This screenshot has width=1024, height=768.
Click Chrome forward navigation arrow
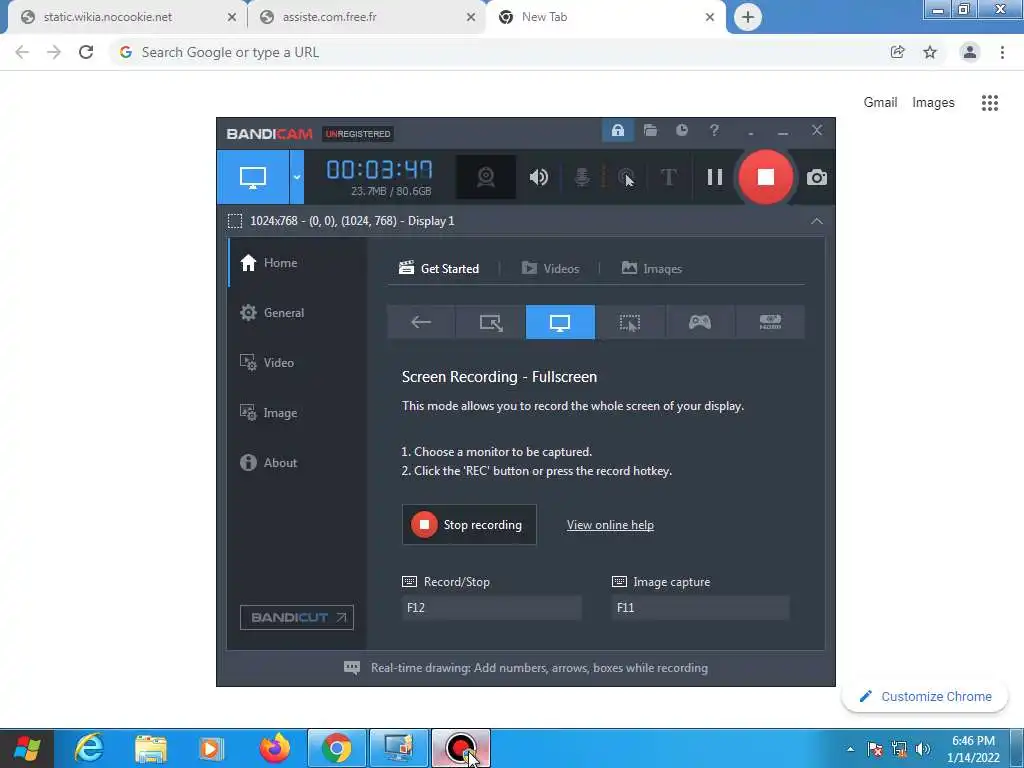(54, 52)
